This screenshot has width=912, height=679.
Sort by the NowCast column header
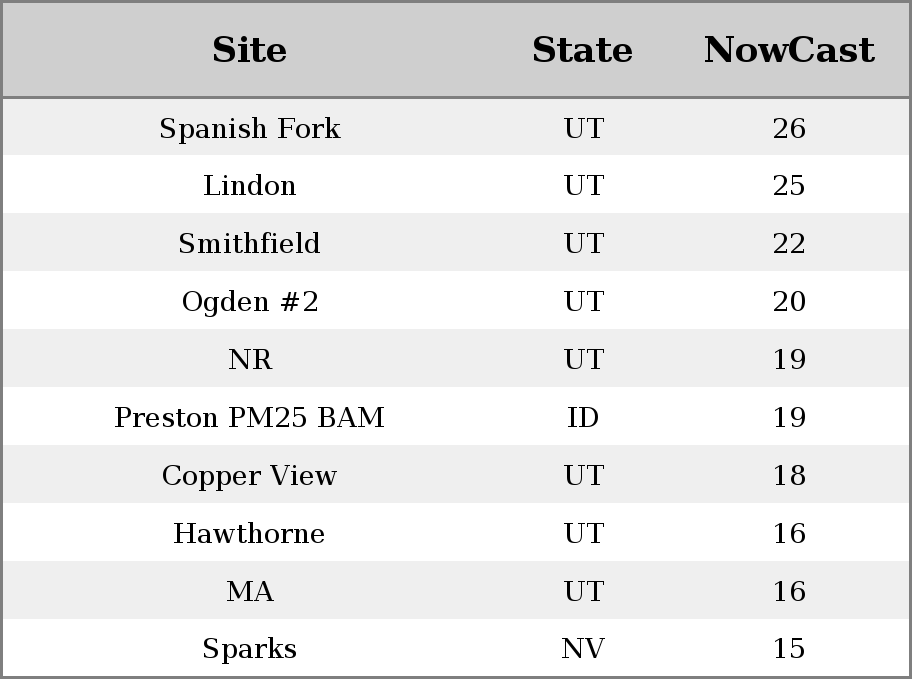(789, 50)
